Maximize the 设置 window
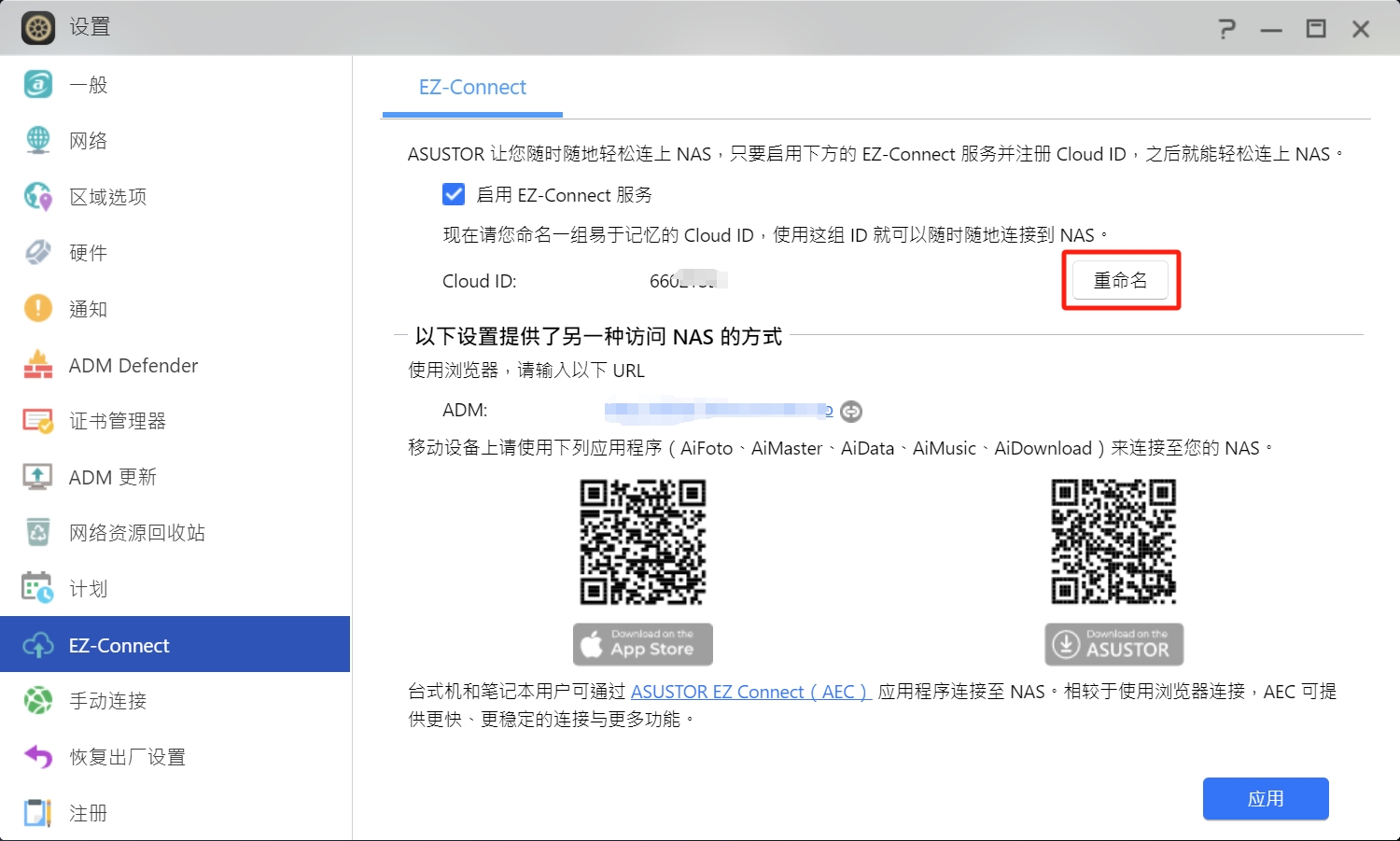 pos(1316,29)
